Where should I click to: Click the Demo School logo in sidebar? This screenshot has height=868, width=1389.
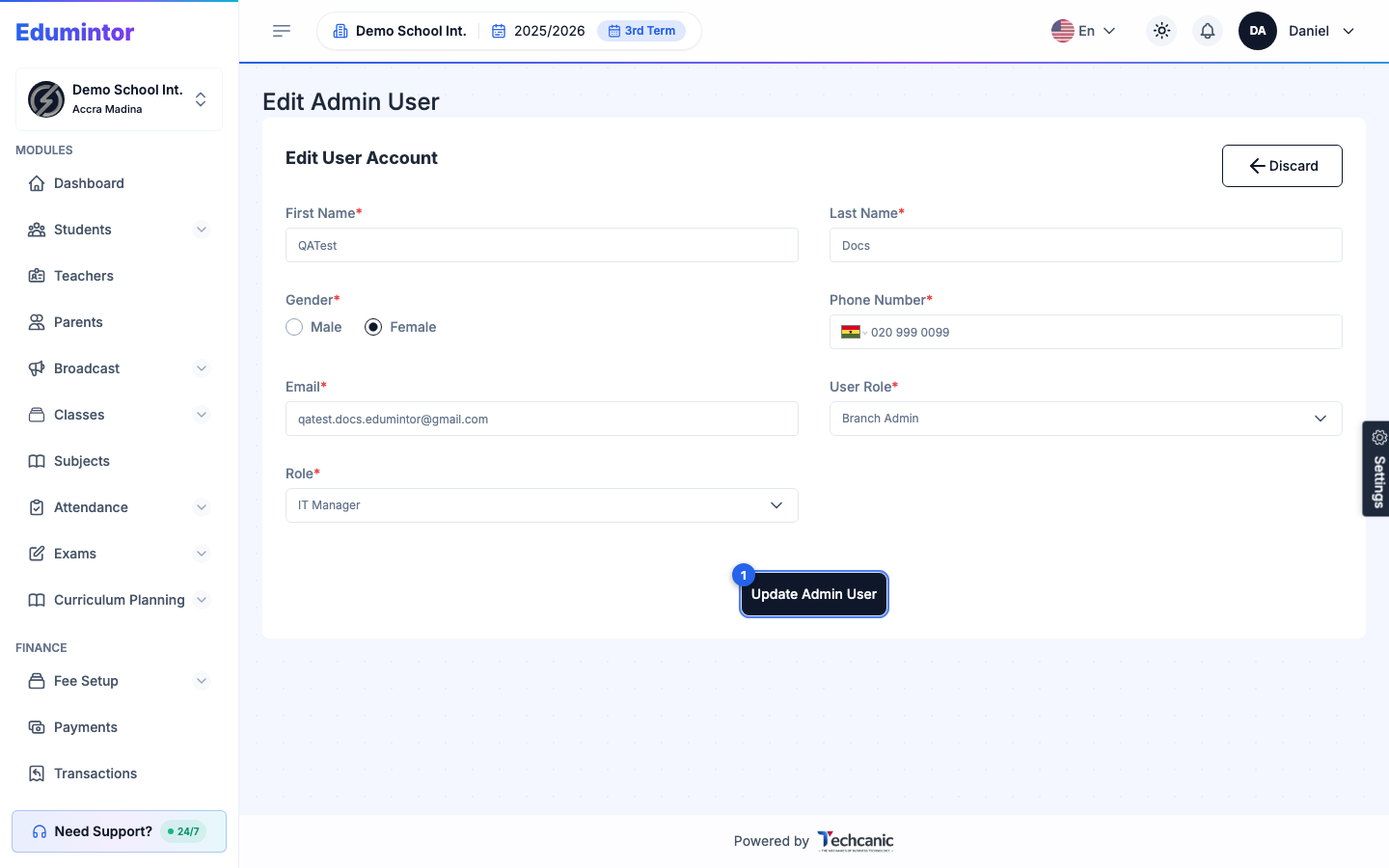(x=46, y=99)
